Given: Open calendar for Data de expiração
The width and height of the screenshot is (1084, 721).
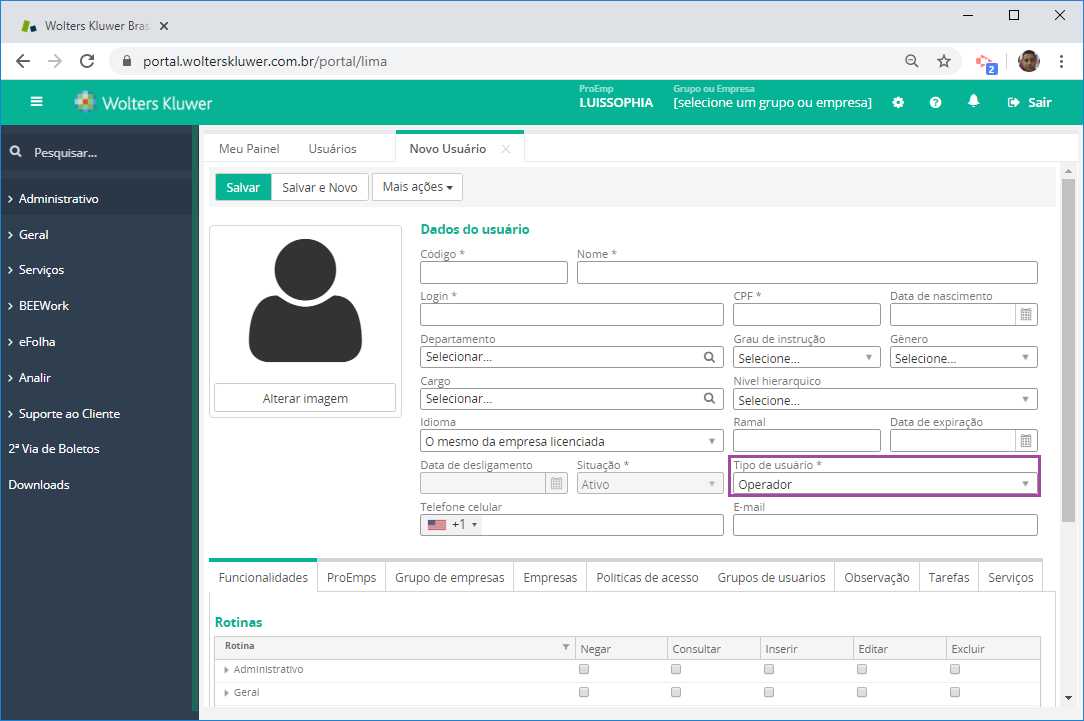Looking at the screenshot, I should 1025,441.
